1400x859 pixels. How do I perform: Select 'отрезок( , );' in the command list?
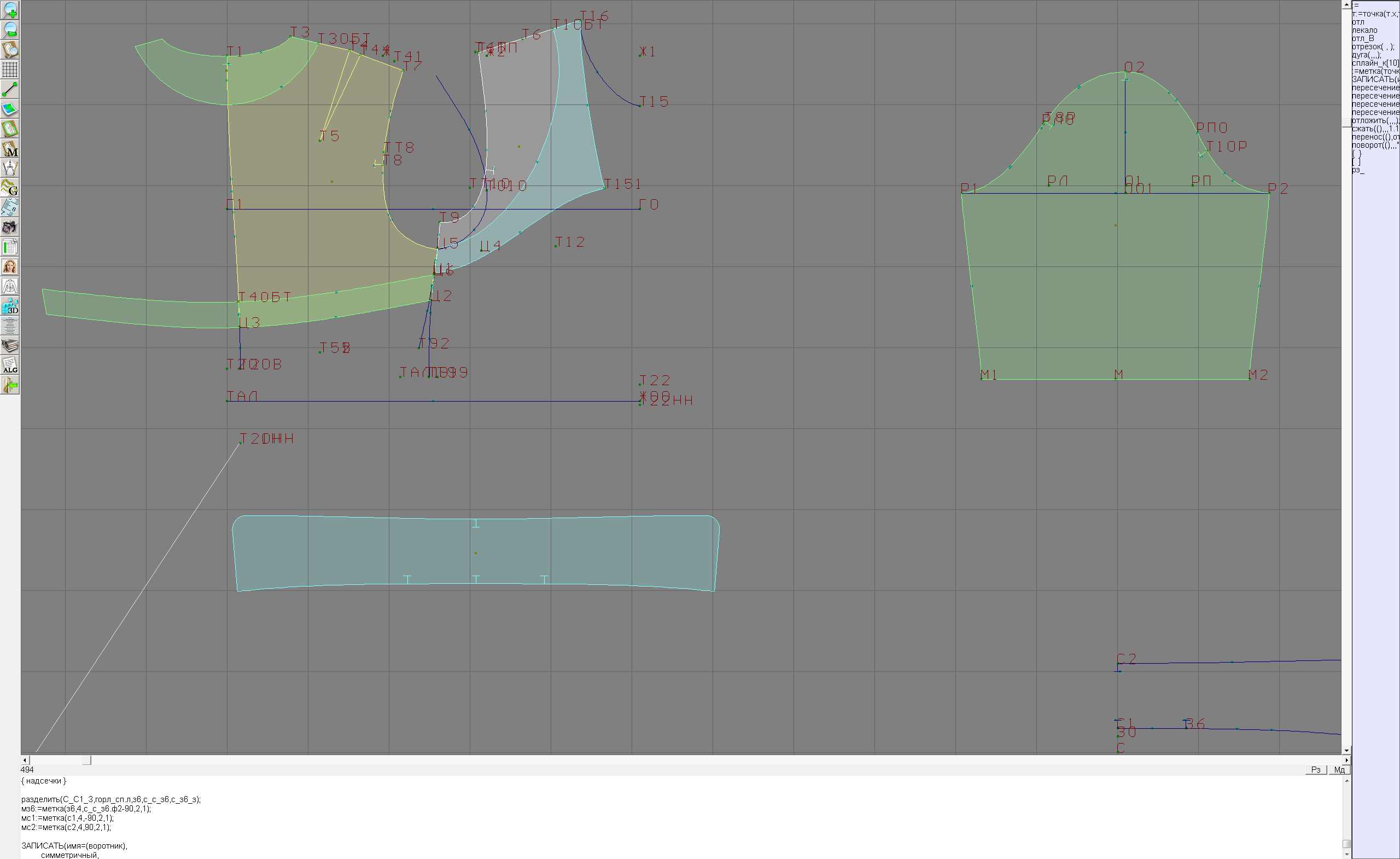pos(1372,47)
